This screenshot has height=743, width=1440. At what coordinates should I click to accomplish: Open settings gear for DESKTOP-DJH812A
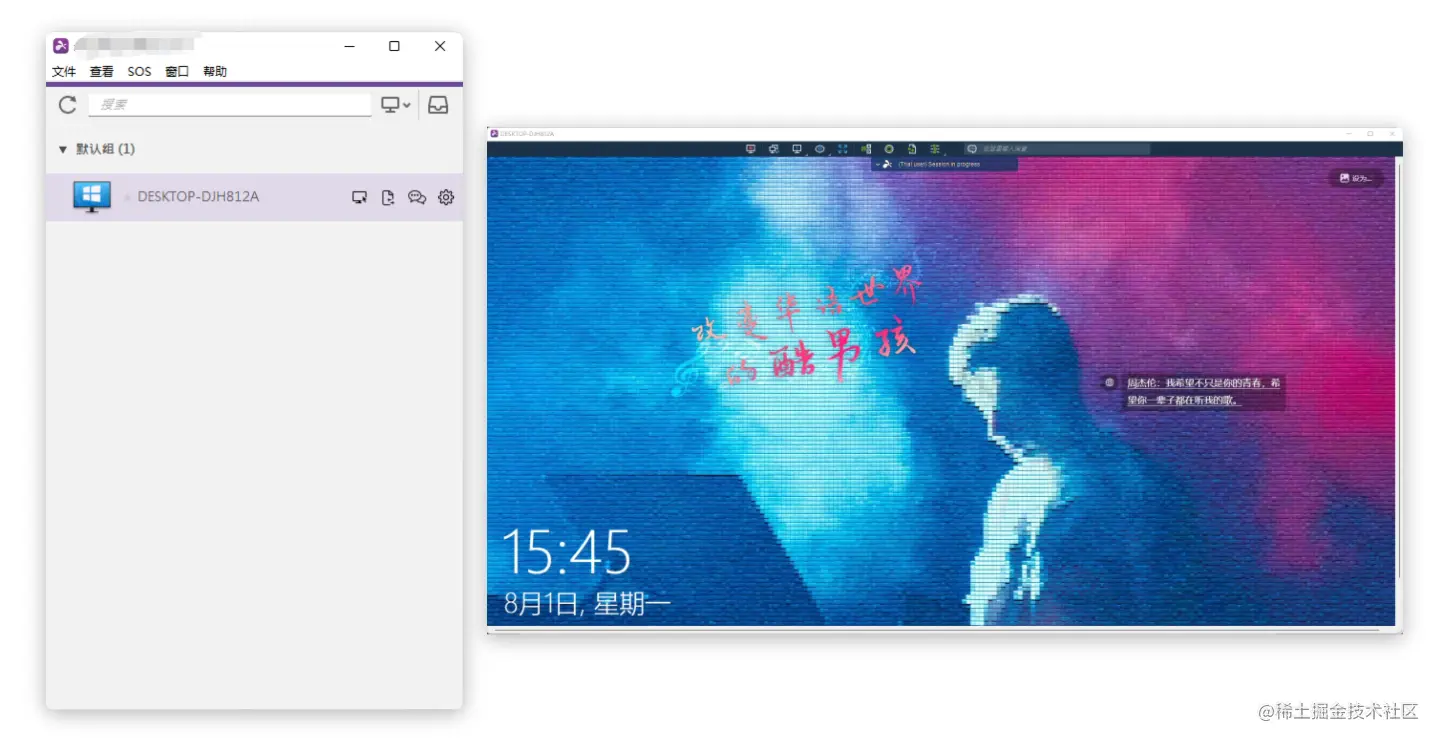446,197
